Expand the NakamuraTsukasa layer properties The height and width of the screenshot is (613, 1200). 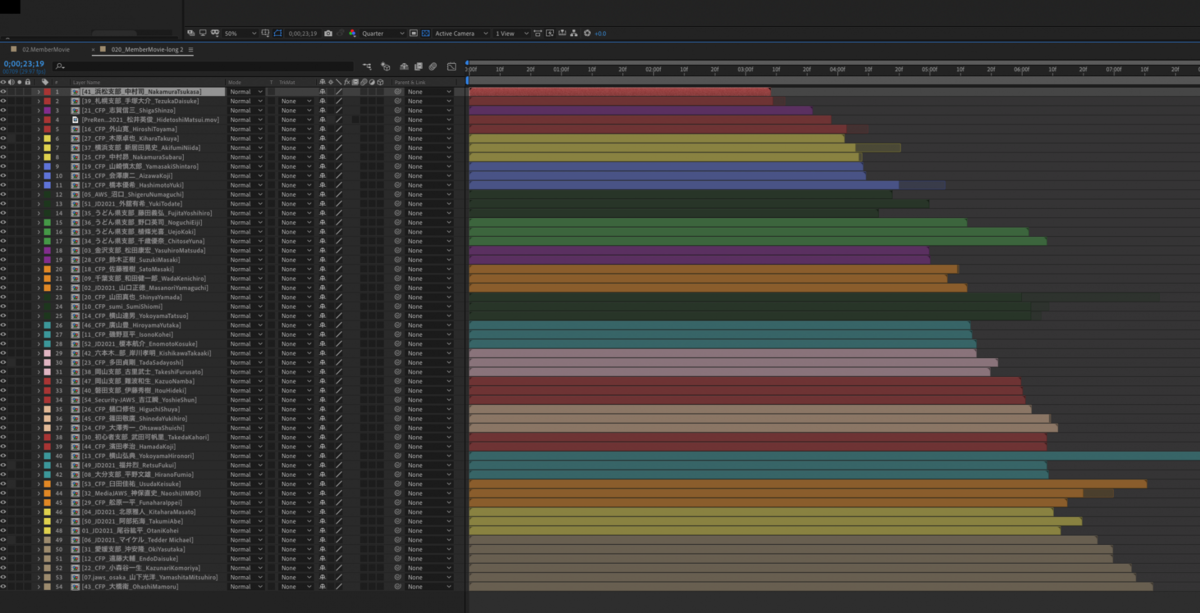click(x=38, y=92)
